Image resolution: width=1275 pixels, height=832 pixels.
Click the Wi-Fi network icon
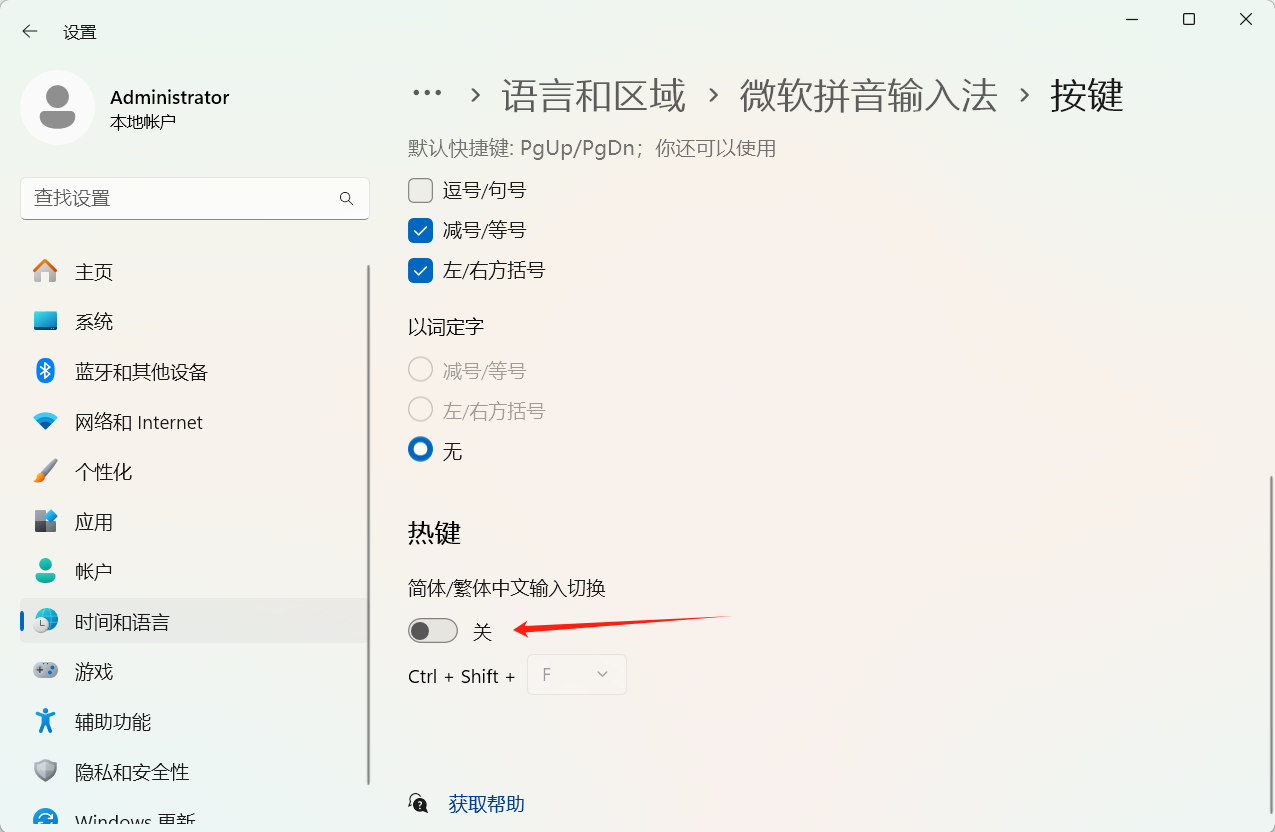tap(45, 422)
